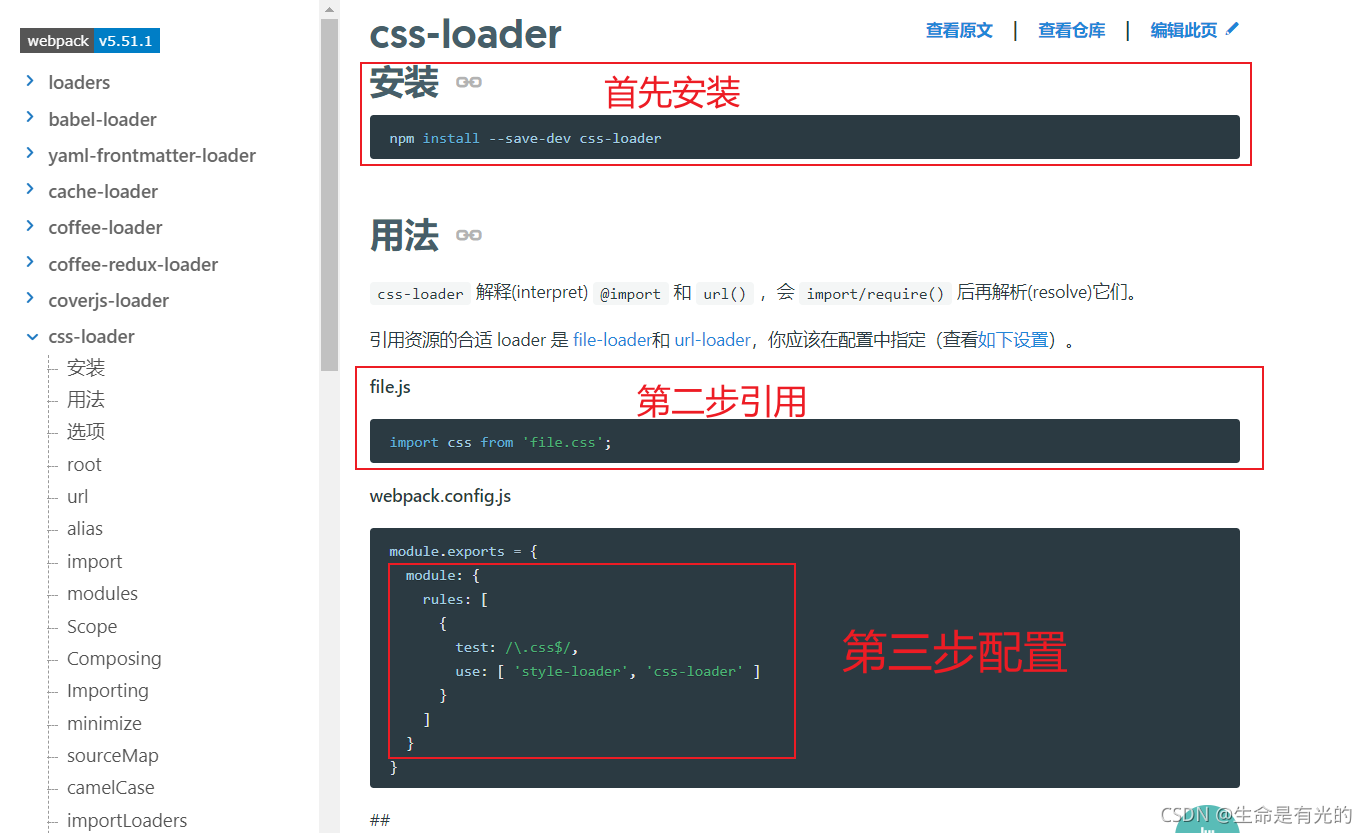Open the coffee-redux-loader sidebar entry
Screen dimensions: 1367x833
point(133,264)
